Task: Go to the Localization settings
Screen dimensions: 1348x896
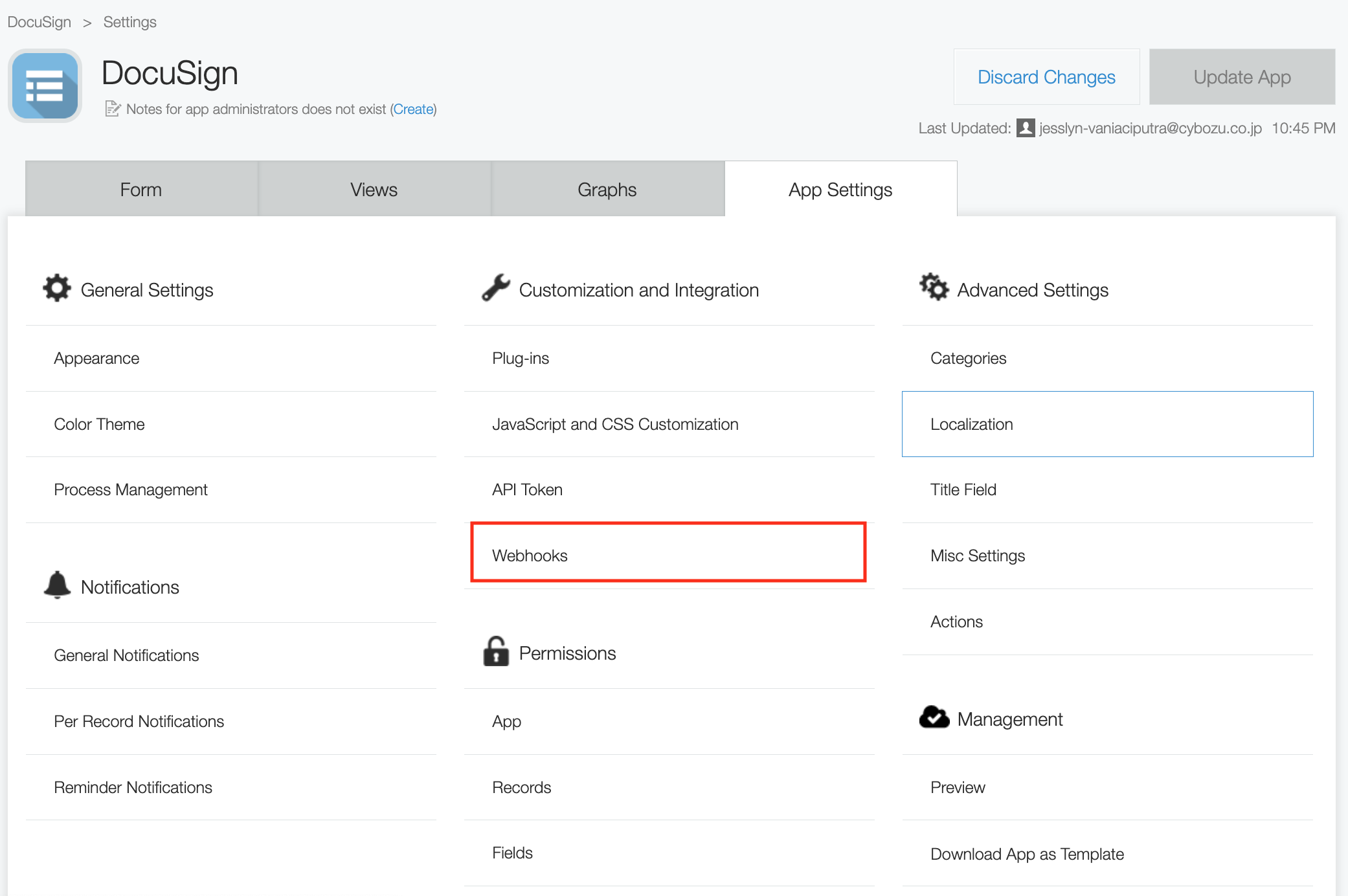Action: (971, 424)
